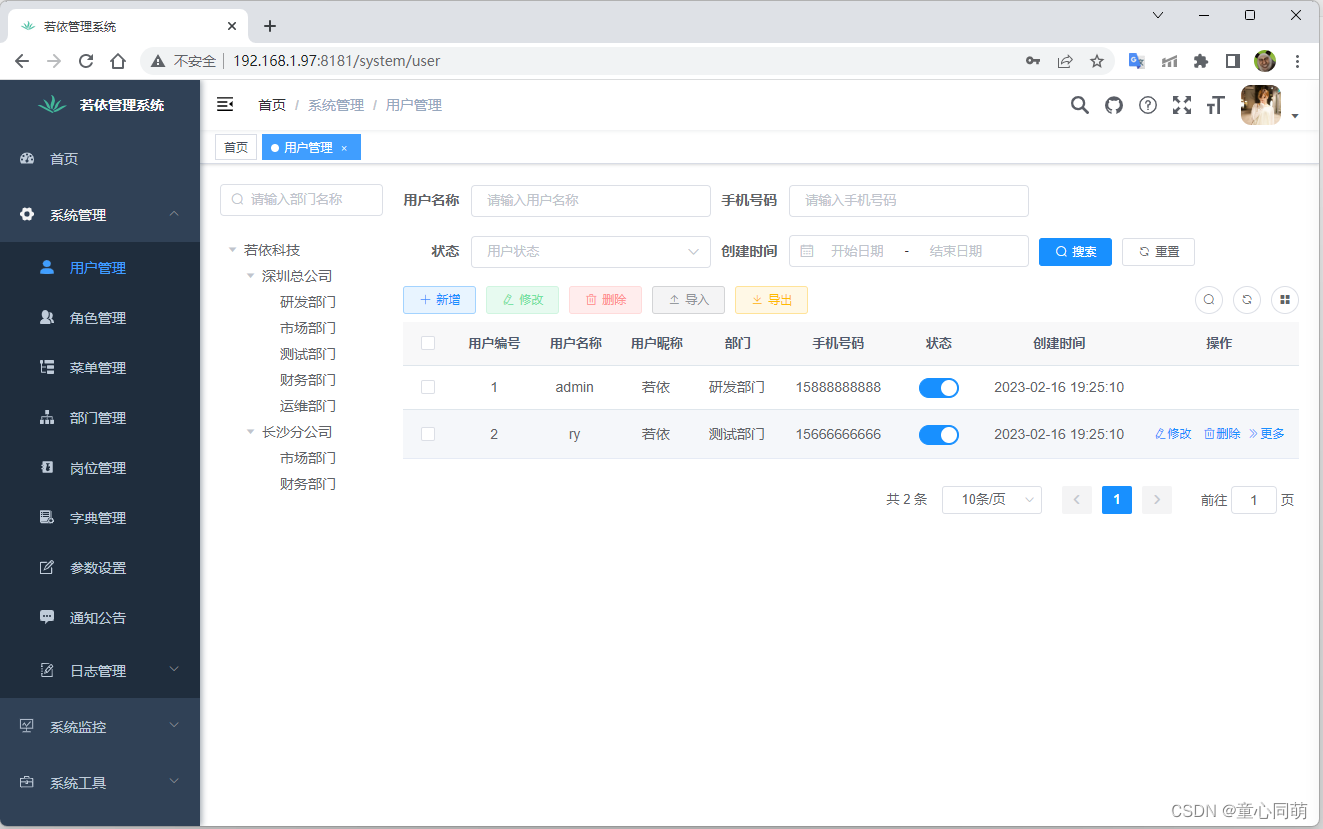1323x829 pixels.
Task: Open the saved passwords key icon
Action: 1033,61
